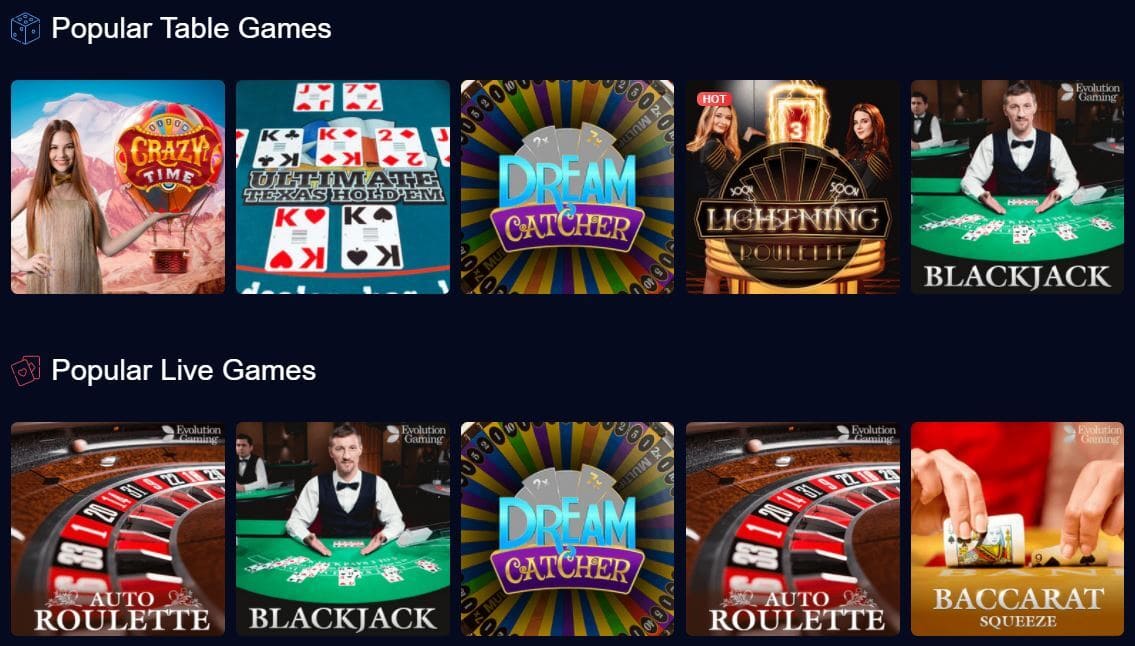Open Dream Catcher in Popular Table Games
The image size is (1135, 646).
tap(568, 187)
